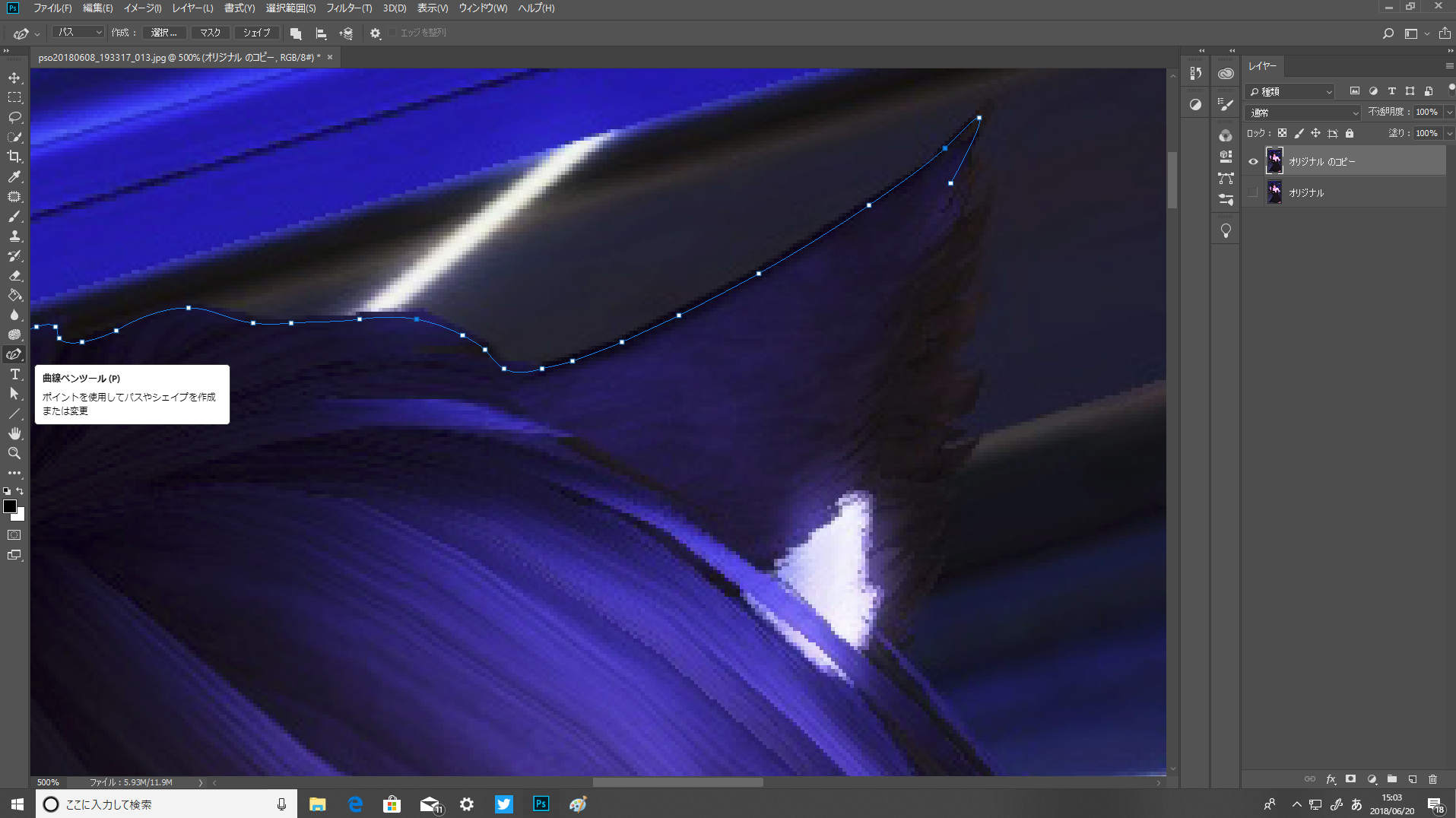Open the Learn lightbulb panel
The height and width of the screenshot is (818, 1456).
point(1226,230)
